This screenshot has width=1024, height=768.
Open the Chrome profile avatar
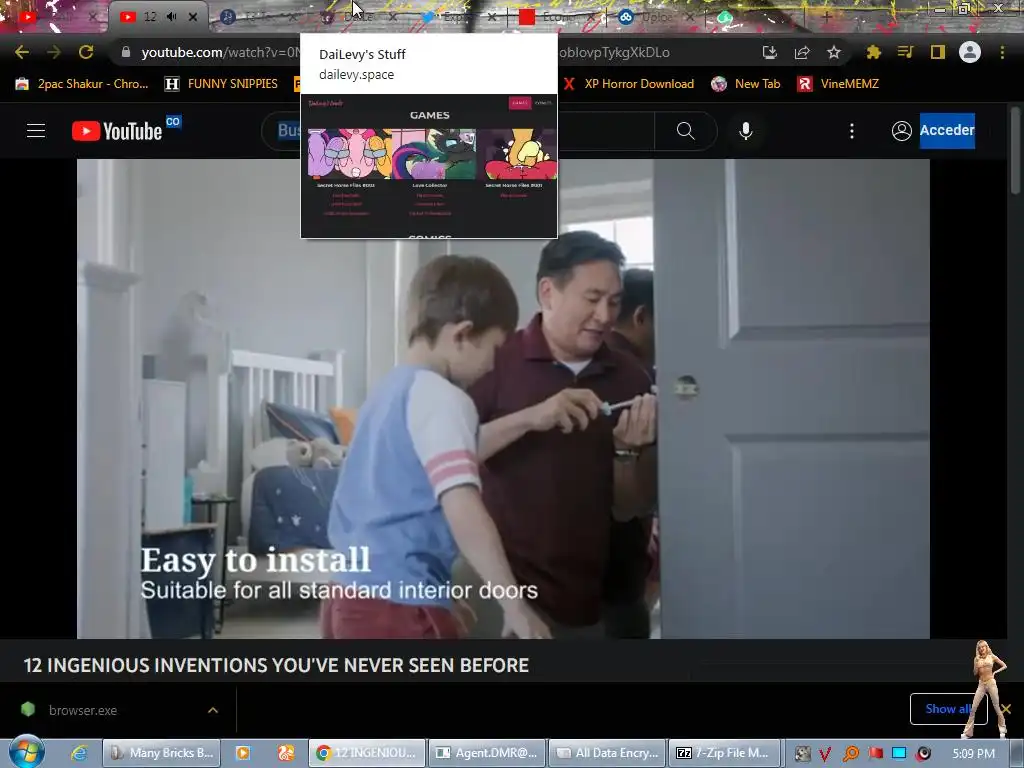click(x=970, y=52)
